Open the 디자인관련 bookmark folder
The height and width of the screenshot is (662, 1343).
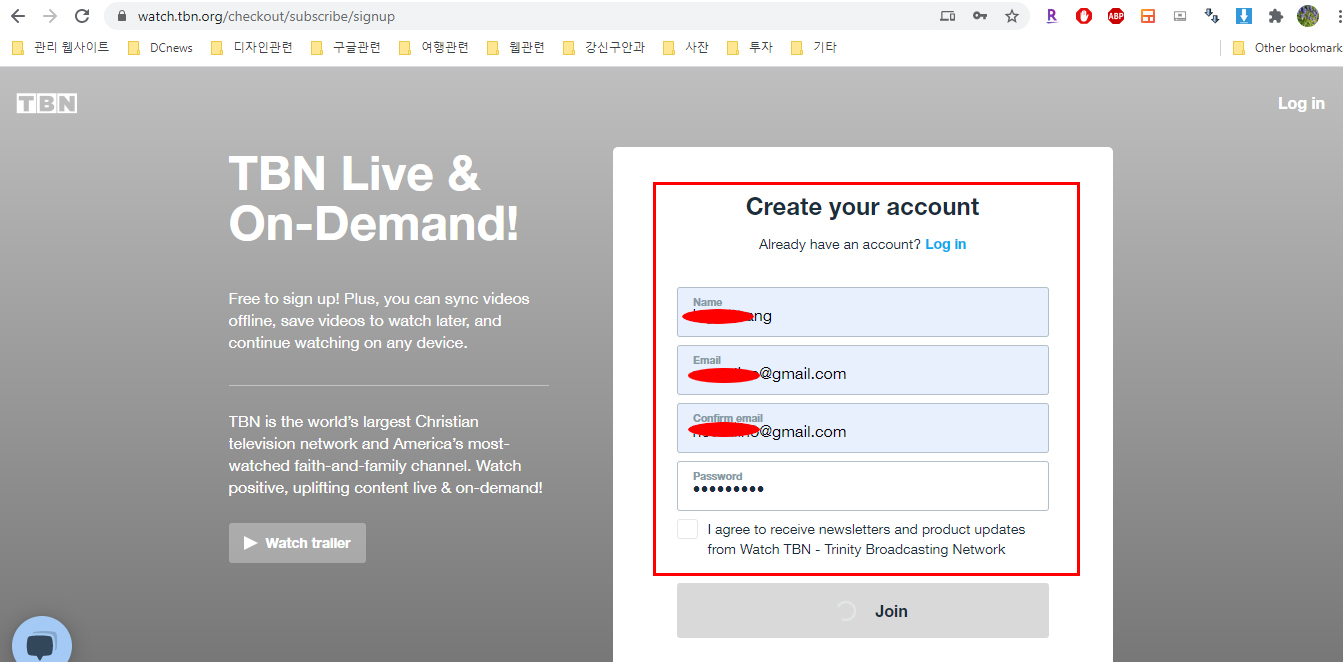[x=252, y=47]
